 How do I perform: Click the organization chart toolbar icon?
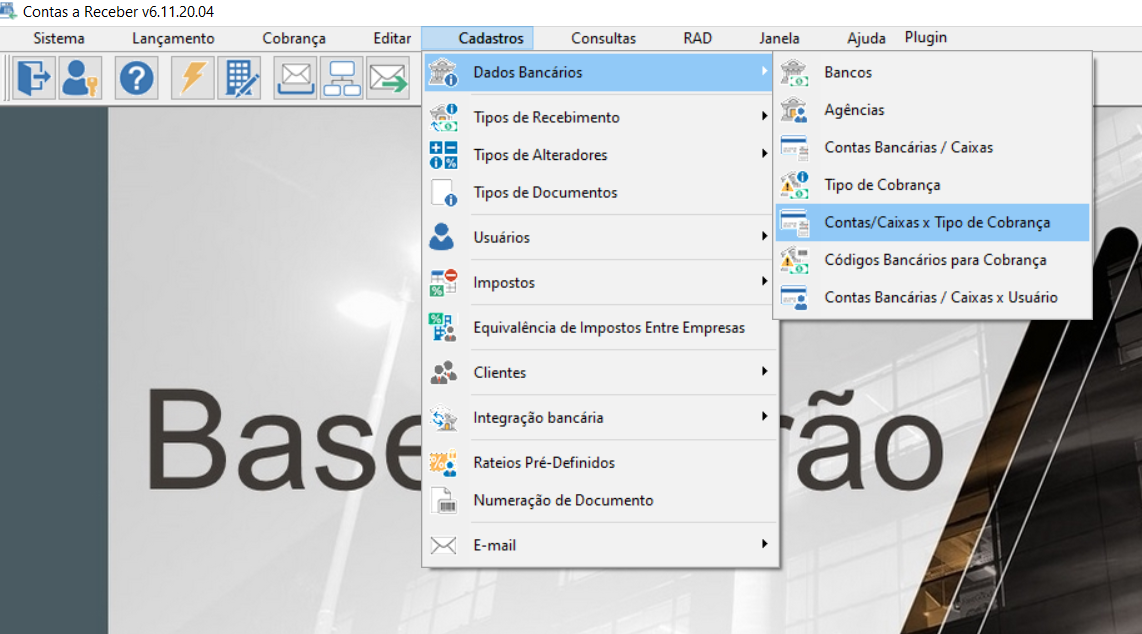[342, 78]
